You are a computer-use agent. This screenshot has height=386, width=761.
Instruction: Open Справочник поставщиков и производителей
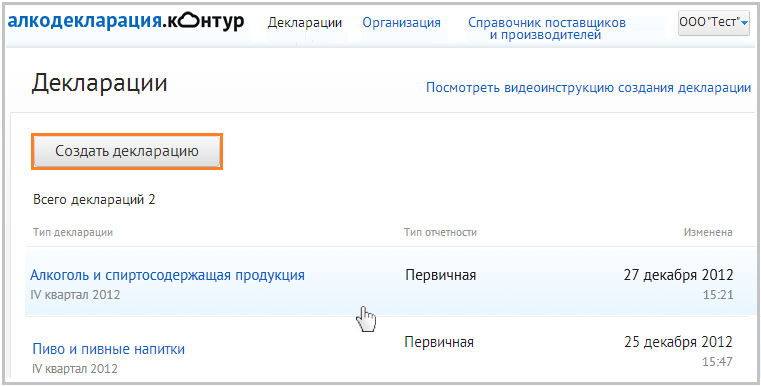pos(546,29)
